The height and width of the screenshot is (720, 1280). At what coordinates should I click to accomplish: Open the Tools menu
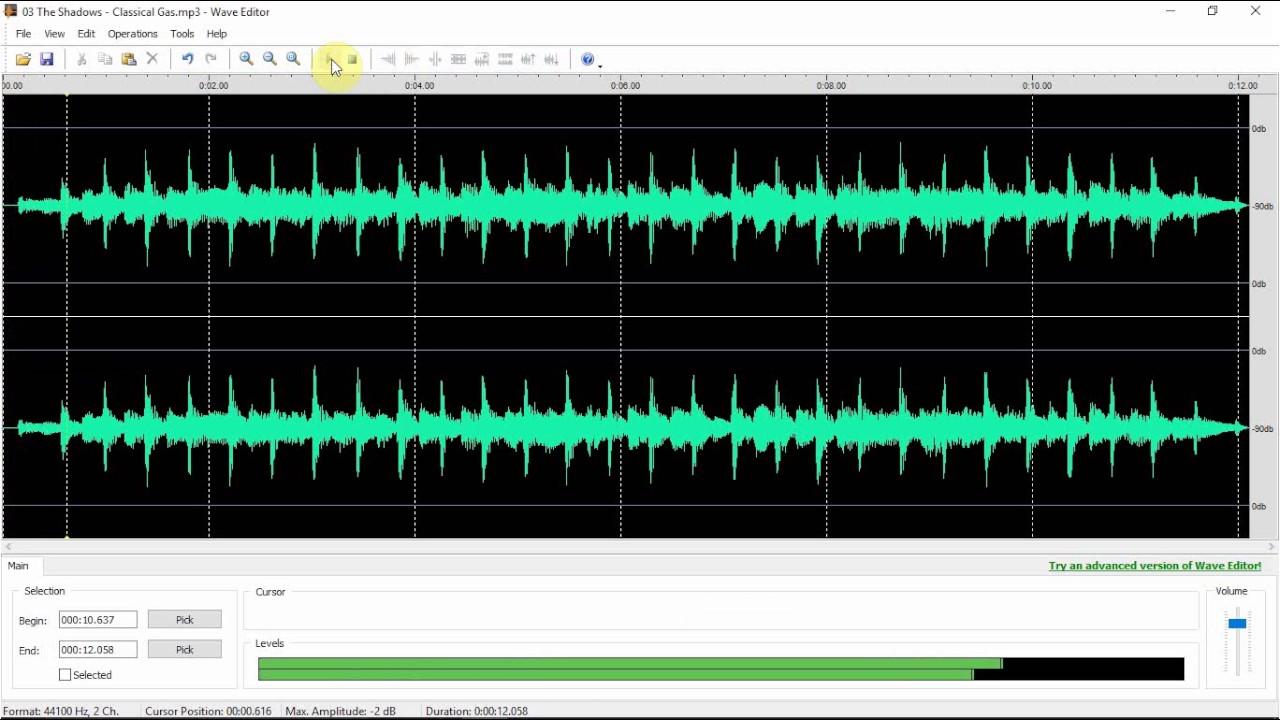(x=182, y=34)
